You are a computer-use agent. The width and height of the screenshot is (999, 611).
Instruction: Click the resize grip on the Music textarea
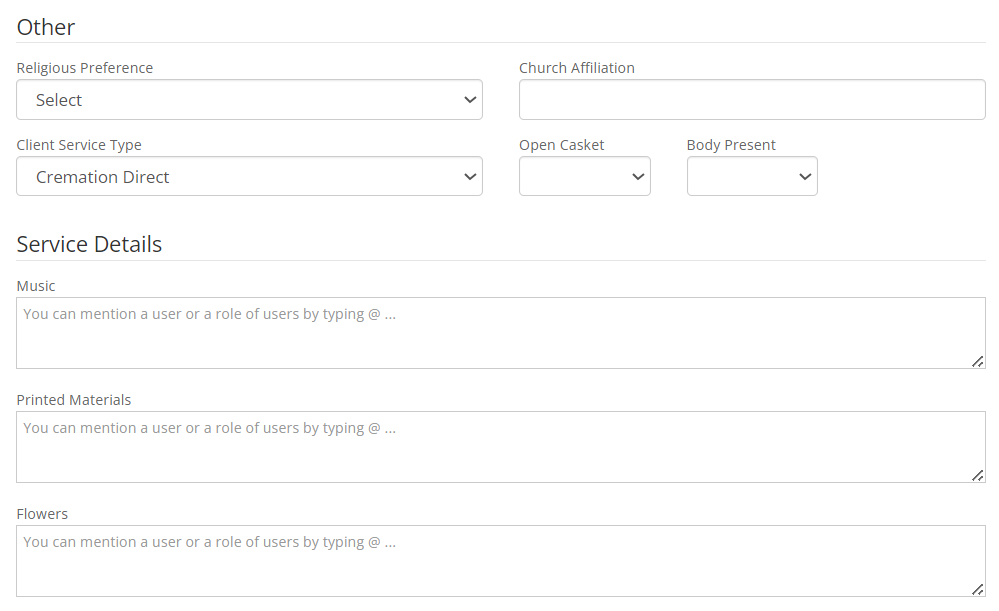coord(978,362)
